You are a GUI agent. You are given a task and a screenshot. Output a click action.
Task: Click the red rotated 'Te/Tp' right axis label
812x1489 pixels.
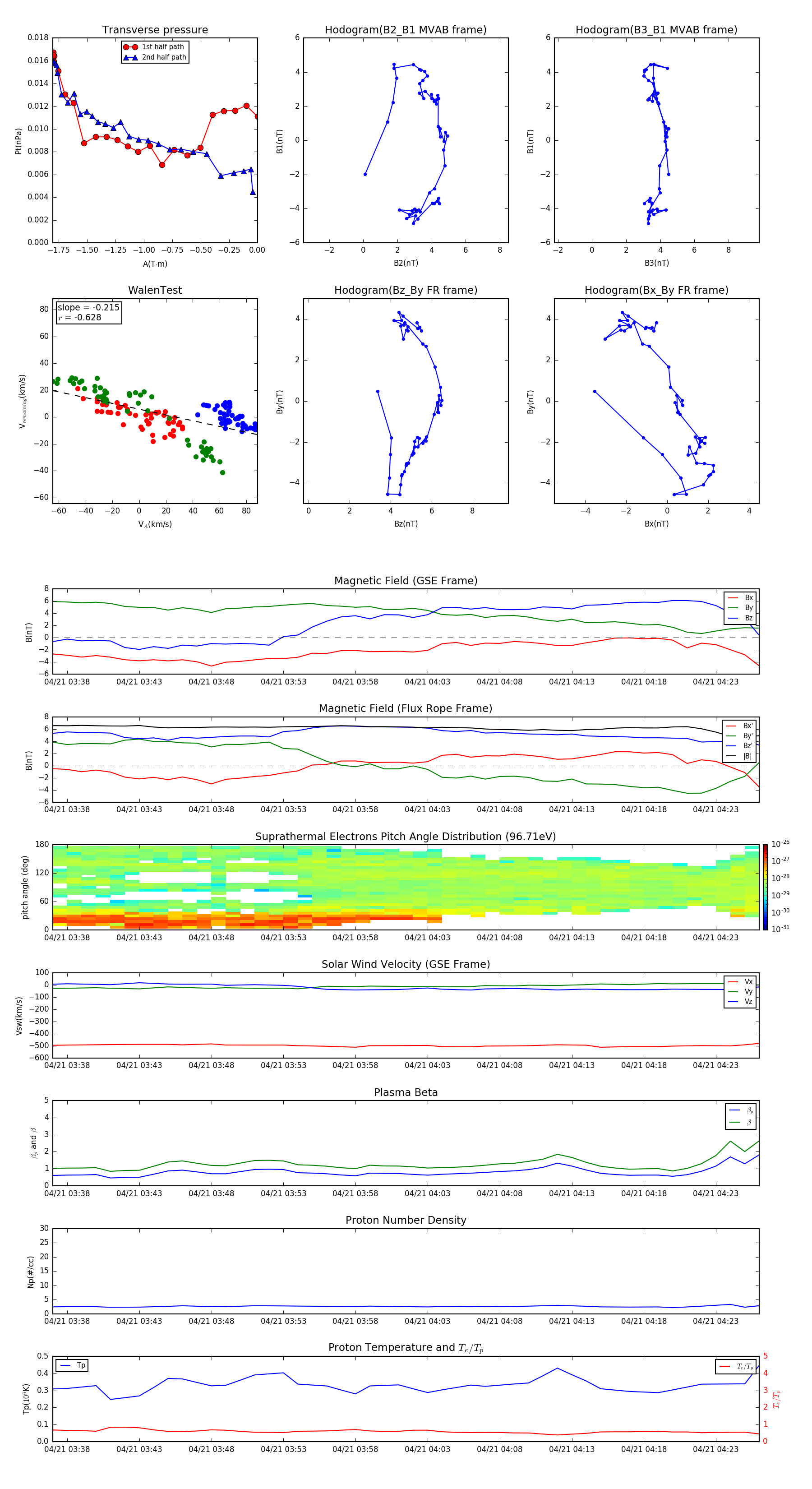pyautogui.click(x=777, y=1399)
